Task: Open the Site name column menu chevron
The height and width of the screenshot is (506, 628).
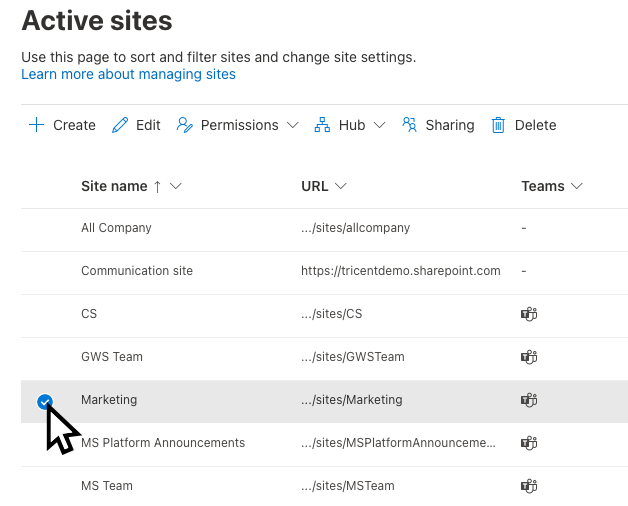Action: point(176,186)
